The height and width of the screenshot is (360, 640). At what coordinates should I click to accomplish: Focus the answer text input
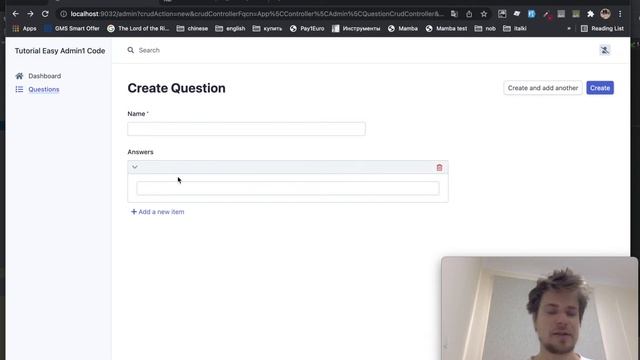pyautogui.click(x=288, y=188)
